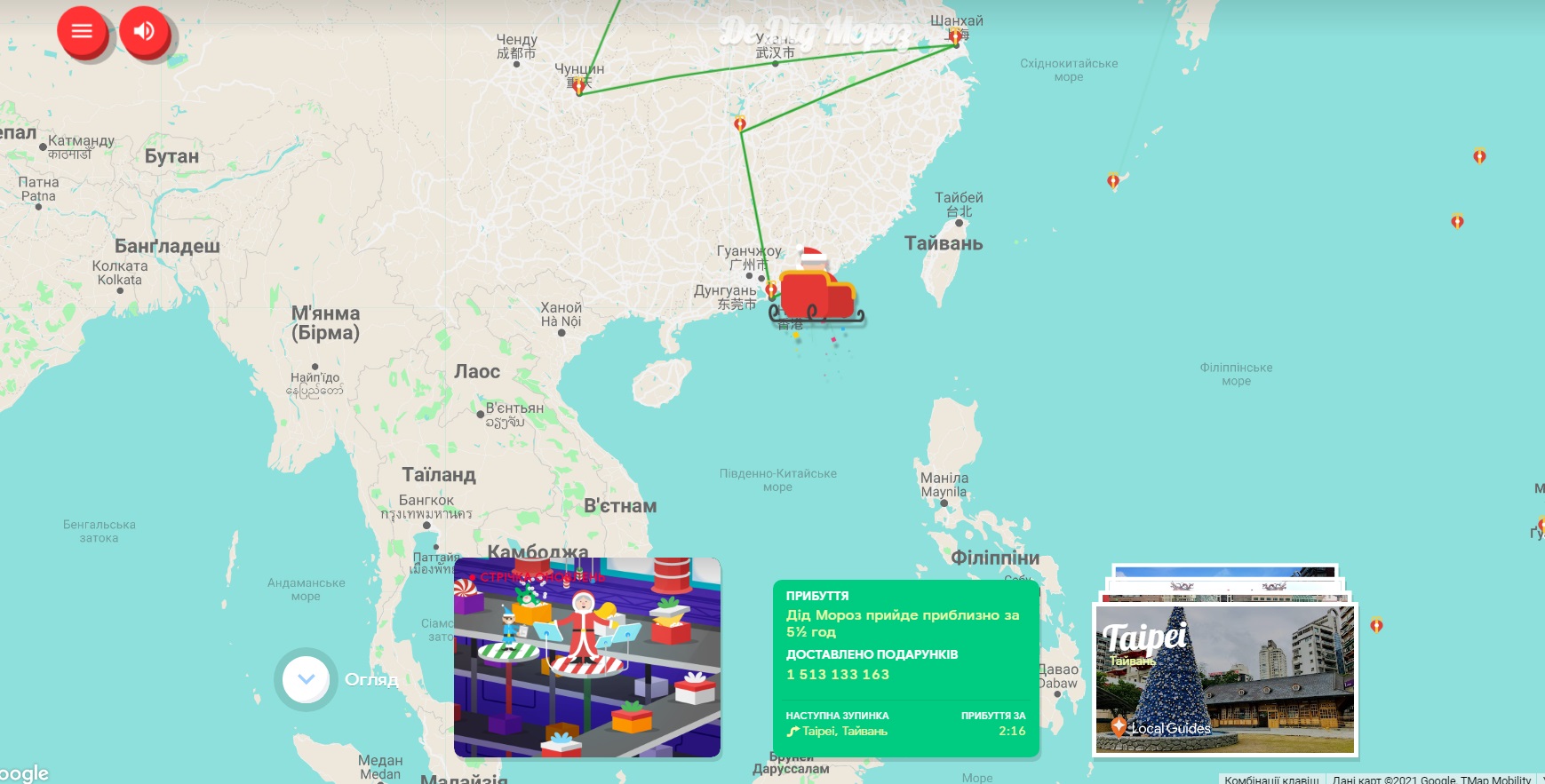Open the Taipei photo card
The height and width of the screenshot is (784, 1545).
(1224, 679)
